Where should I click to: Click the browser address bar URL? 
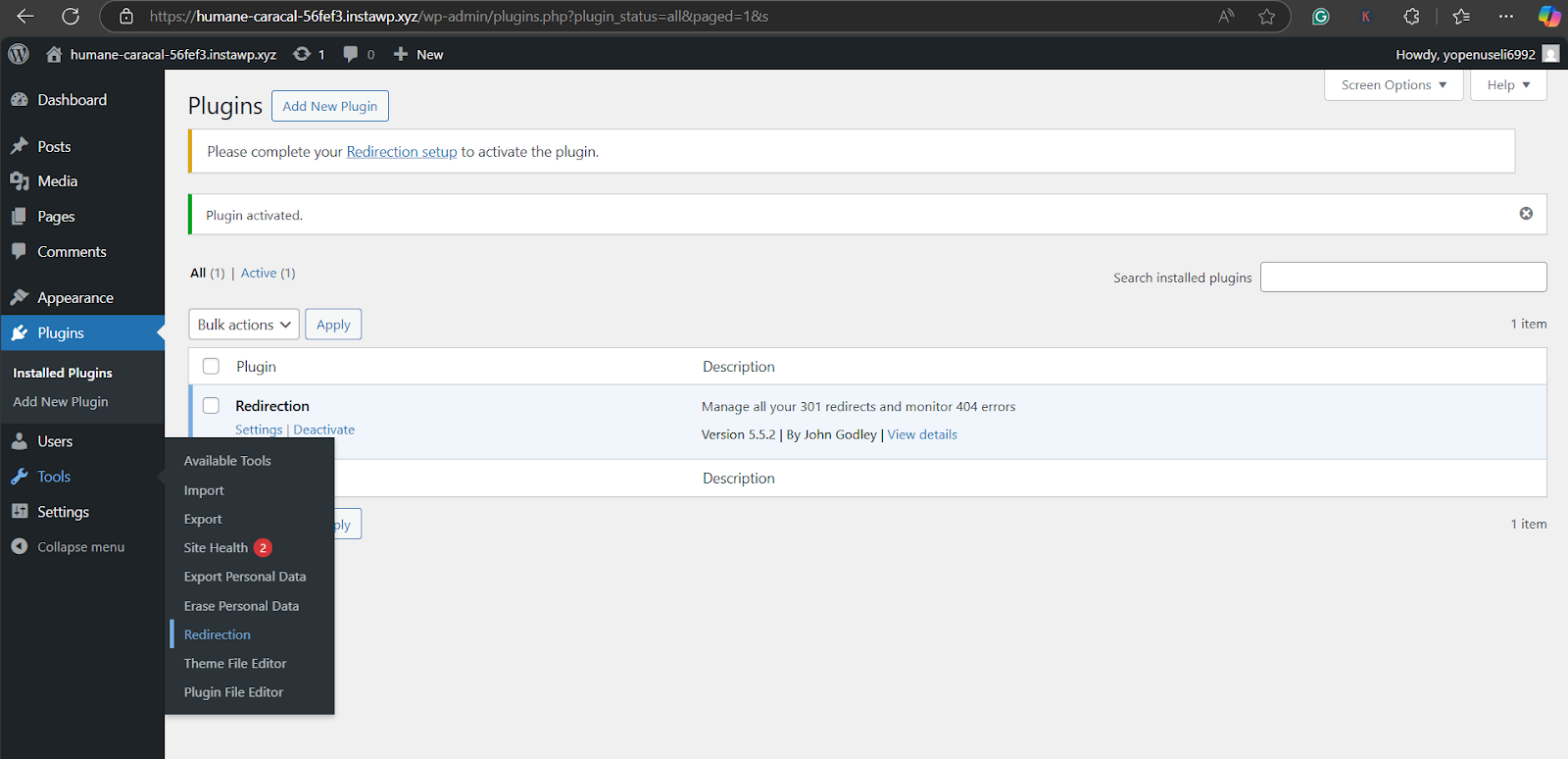coord(459,17)
